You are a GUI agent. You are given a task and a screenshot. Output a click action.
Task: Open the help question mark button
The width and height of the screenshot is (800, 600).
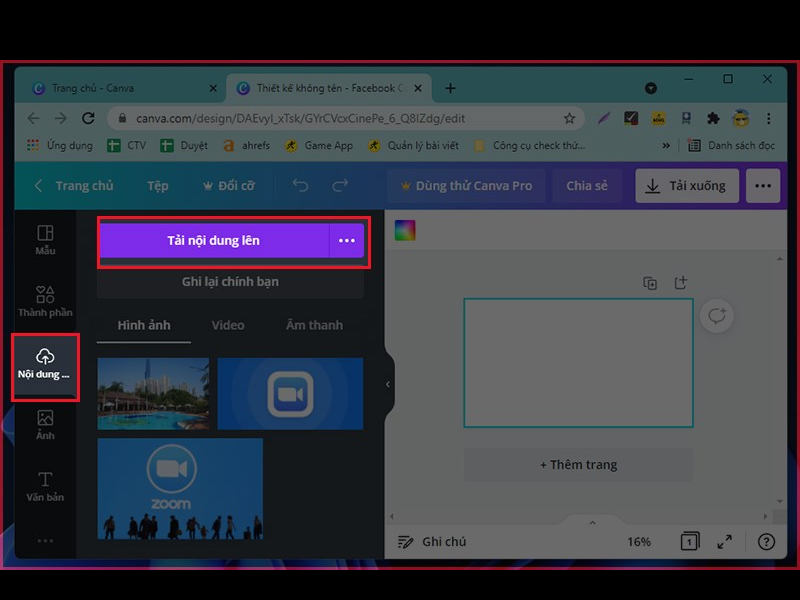click(766, 542)
